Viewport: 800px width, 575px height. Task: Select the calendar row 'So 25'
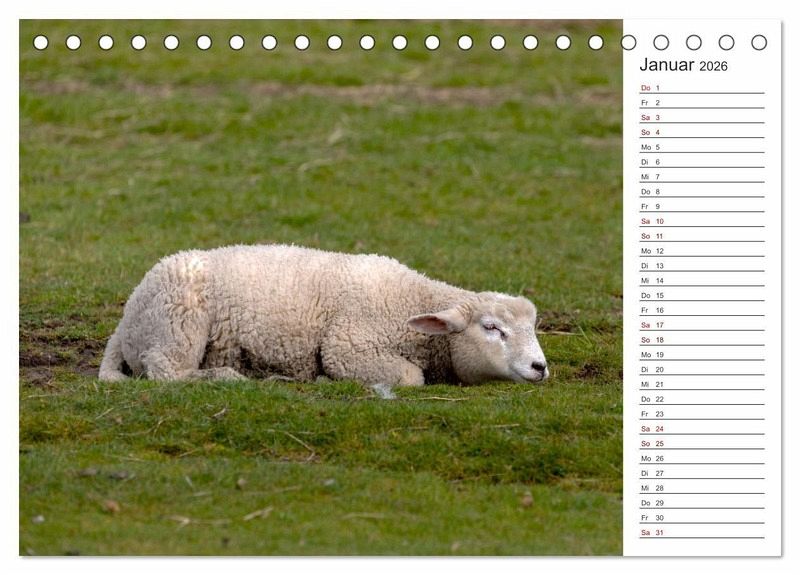(x=702, y=443)
